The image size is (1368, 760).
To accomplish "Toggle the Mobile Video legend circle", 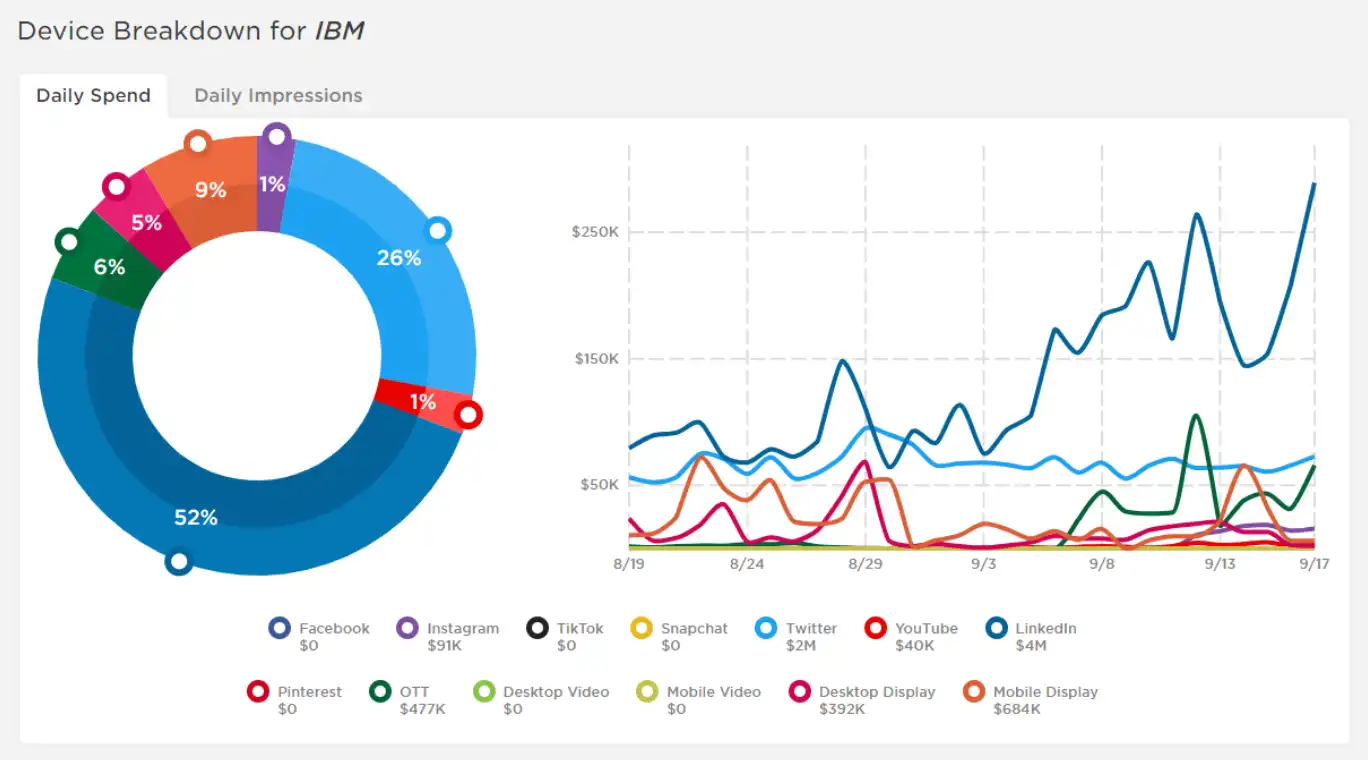I will (648, 691).
